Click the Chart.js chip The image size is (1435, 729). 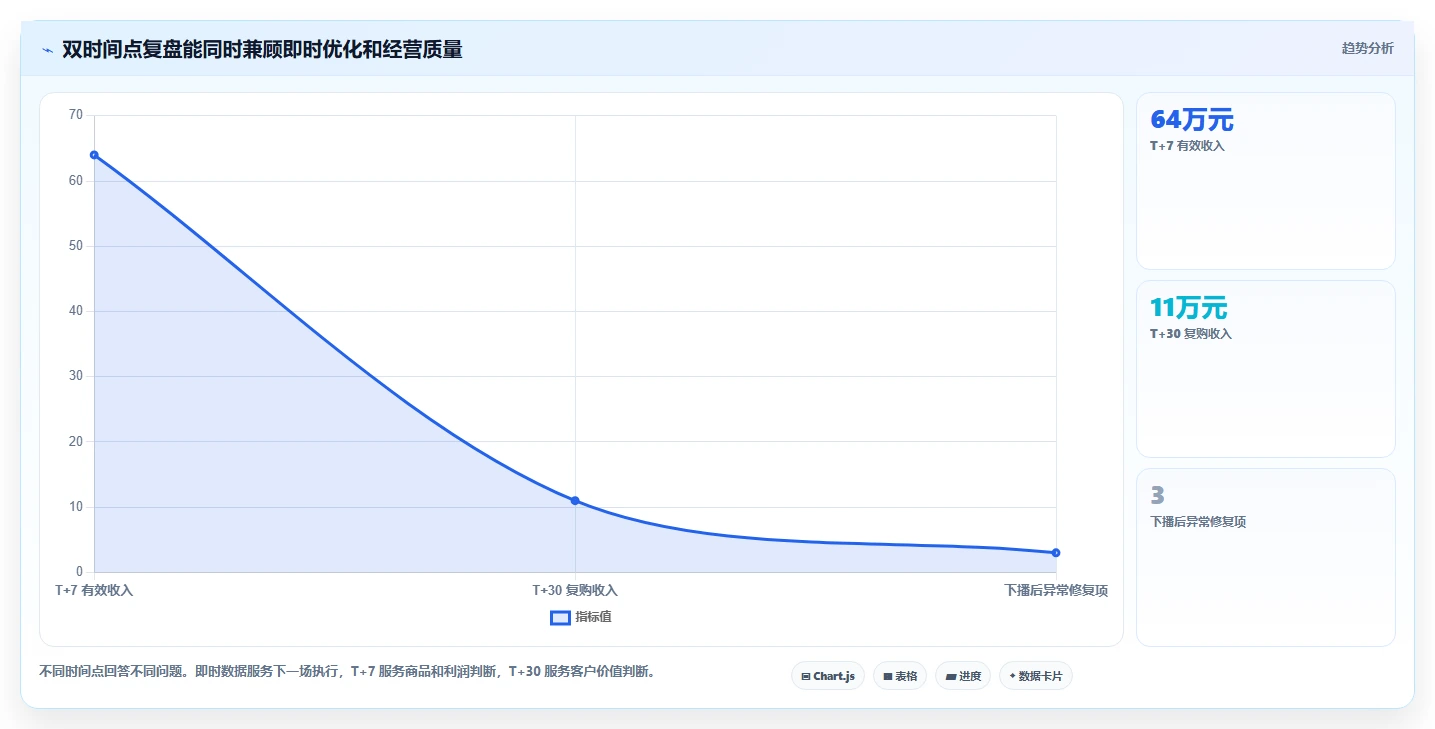[828, 676]
